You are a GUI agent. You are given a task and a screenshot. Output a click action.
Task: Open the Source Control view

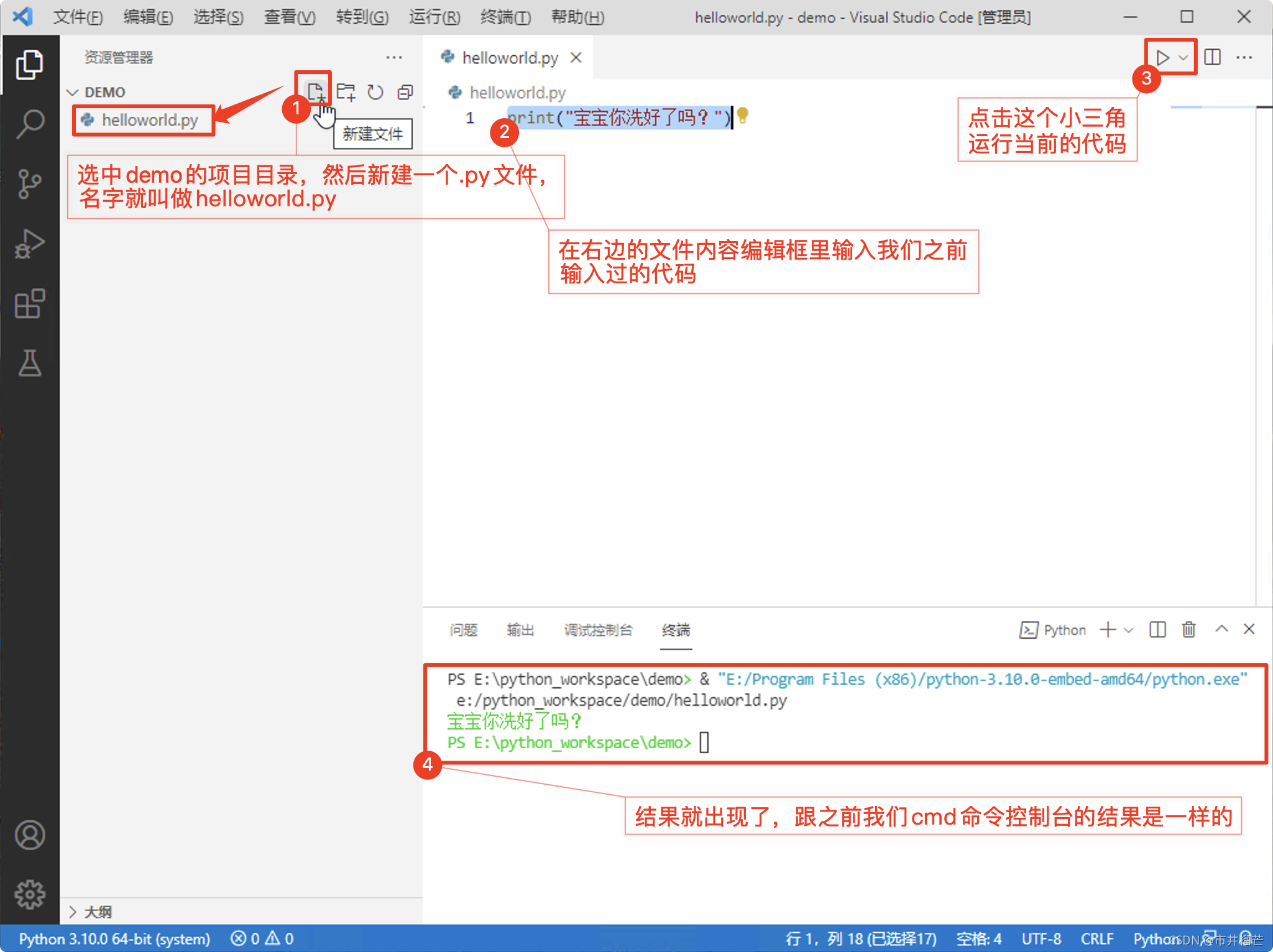tap(29, 184)
